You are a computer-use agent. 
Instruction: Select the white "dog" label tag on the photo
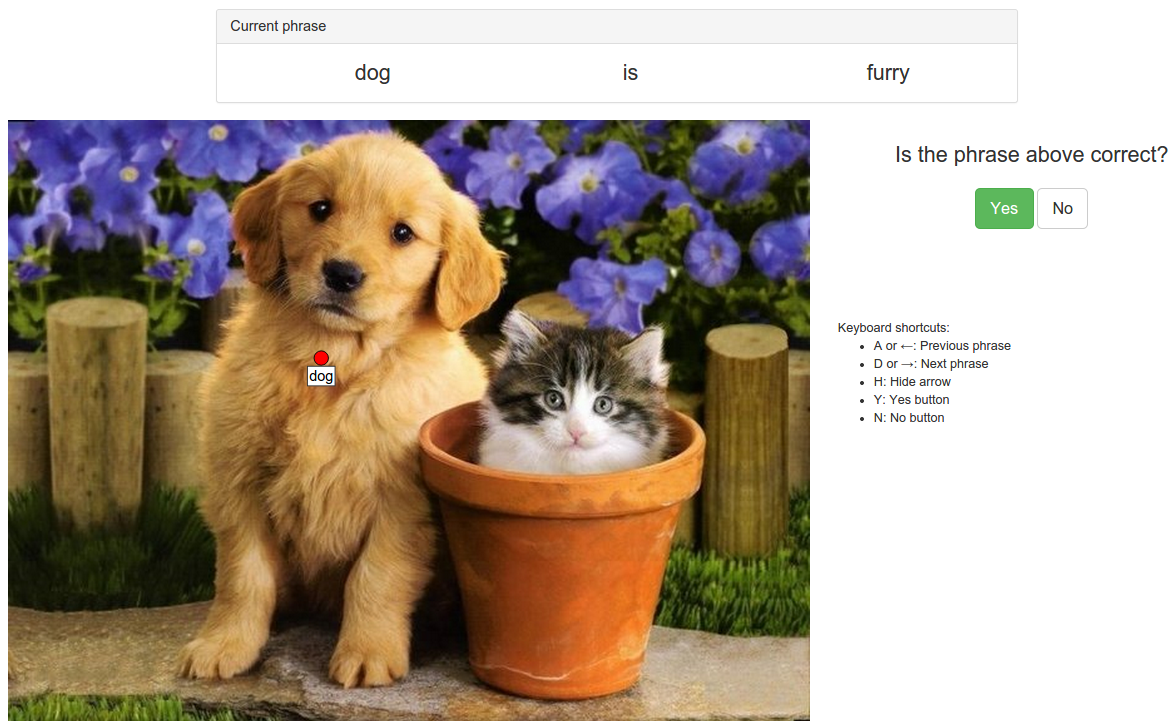click(321, 377)
